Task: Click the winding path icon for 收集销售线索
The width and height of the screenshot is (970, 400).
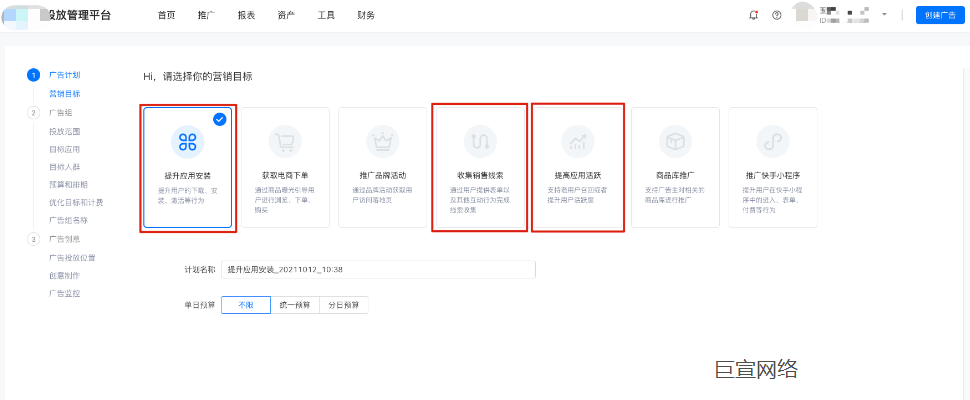Action: (480, 142)
